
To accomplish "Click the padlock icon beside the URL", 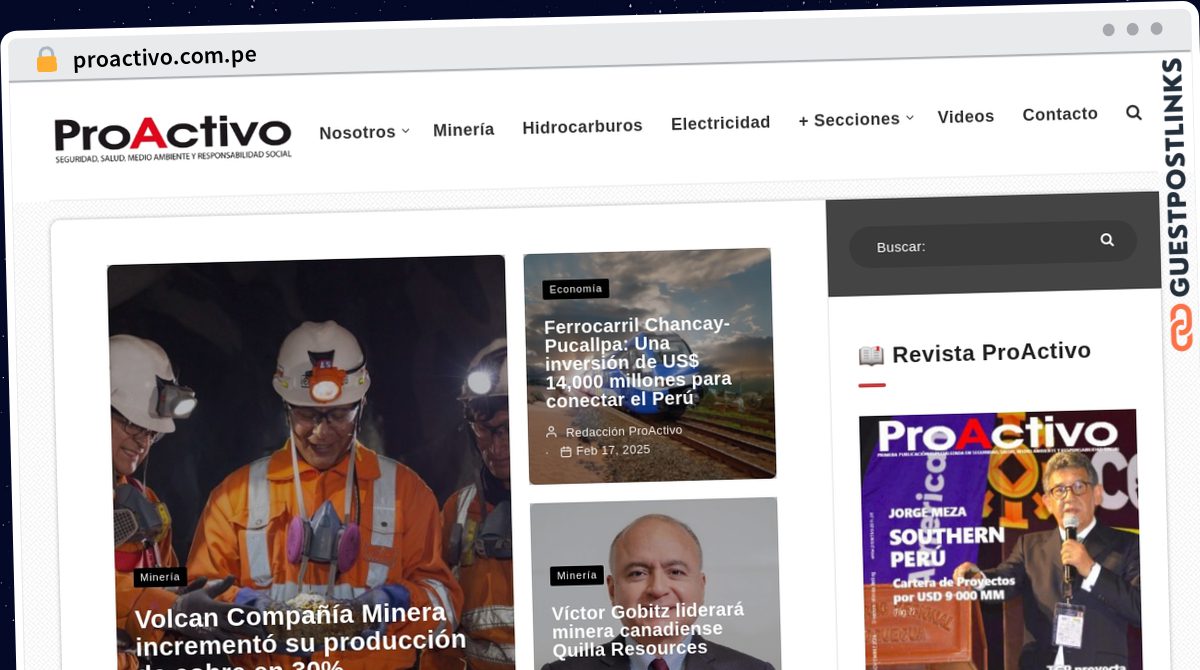I will pos(47,60).
